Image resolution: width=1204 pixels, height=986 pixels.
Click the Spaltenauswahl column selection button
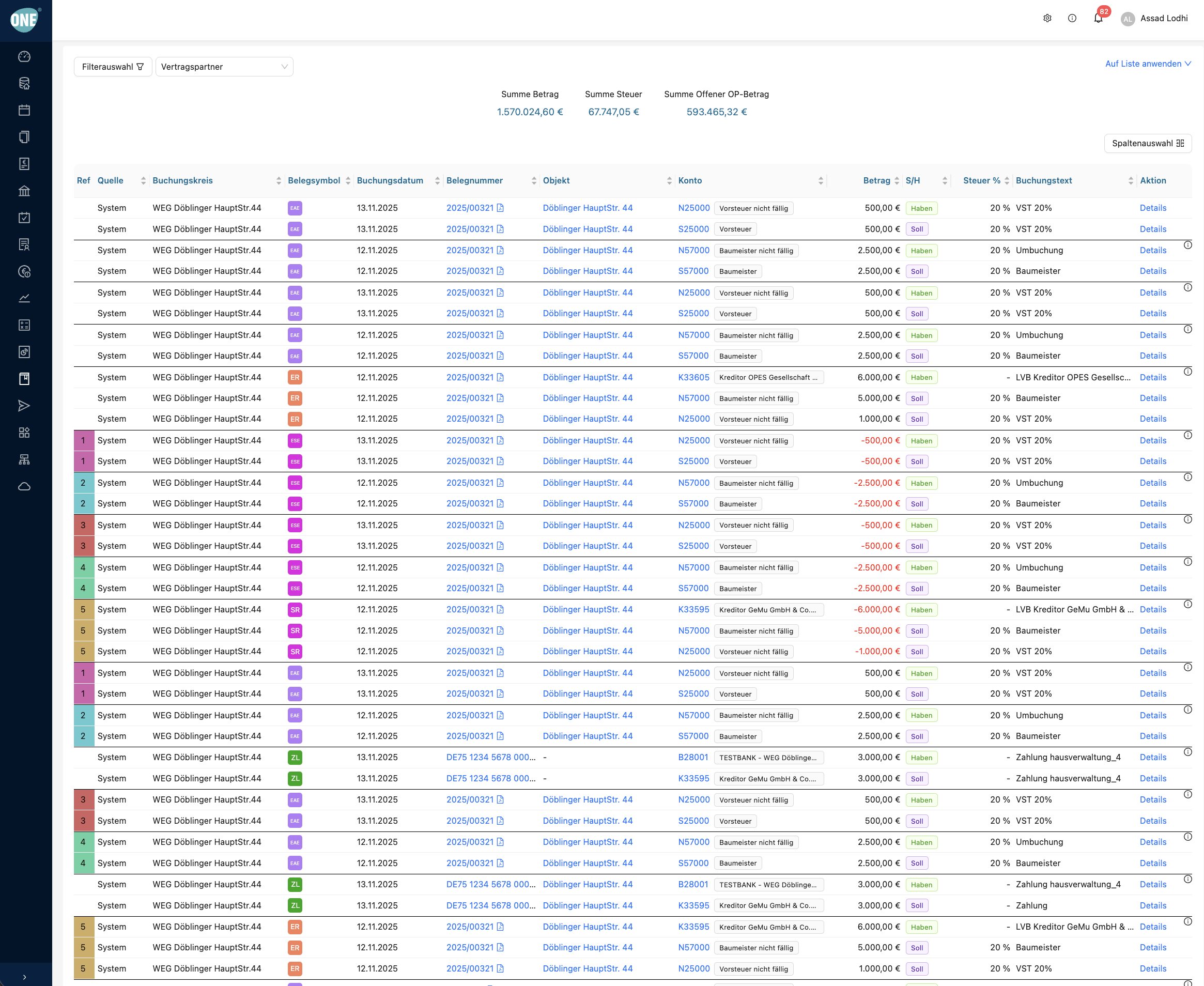(1147, 143)
